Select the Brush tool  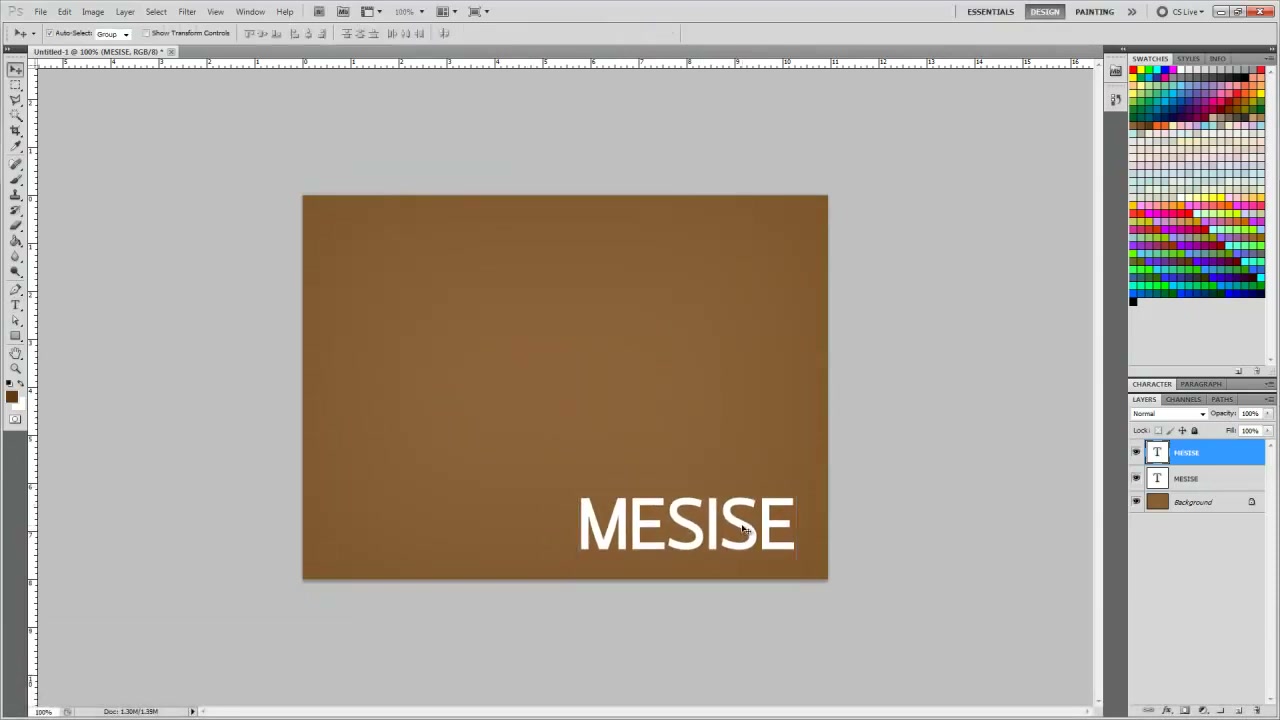pos(16,178)
